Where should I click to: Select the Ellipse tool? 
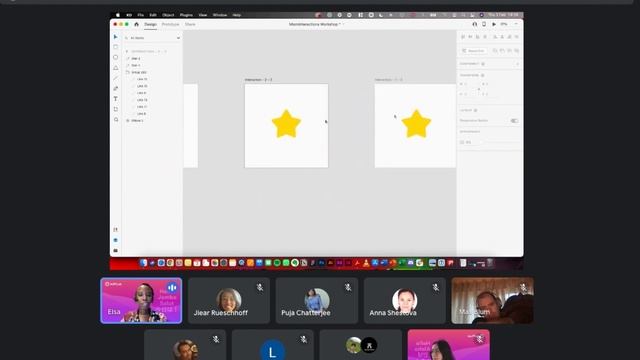[116, 58]
